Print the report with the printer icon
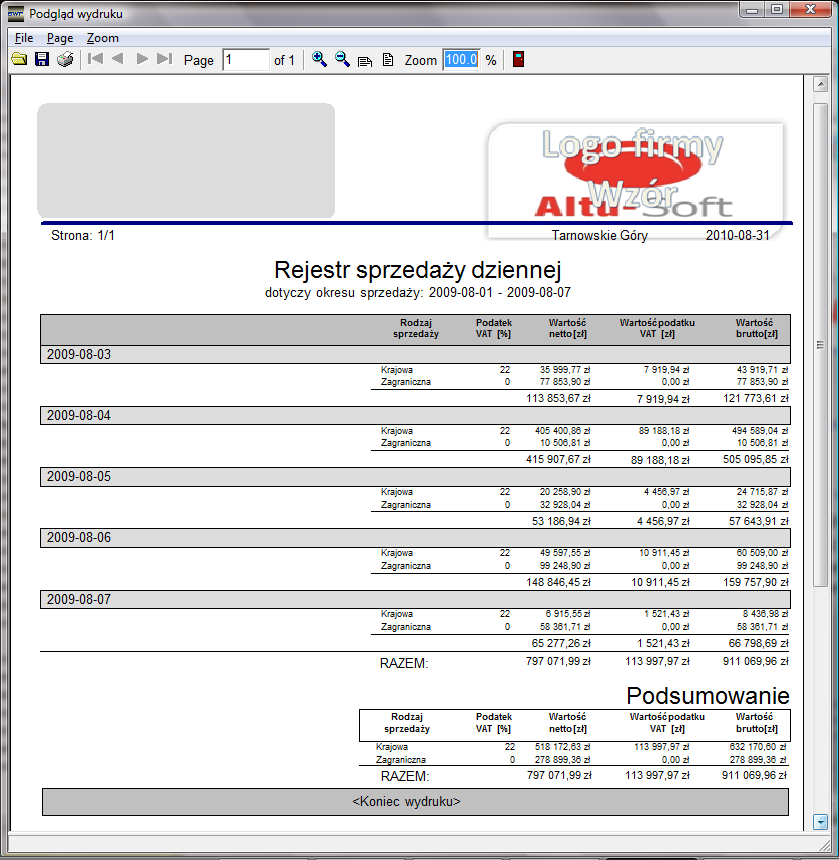 point(65,60)
